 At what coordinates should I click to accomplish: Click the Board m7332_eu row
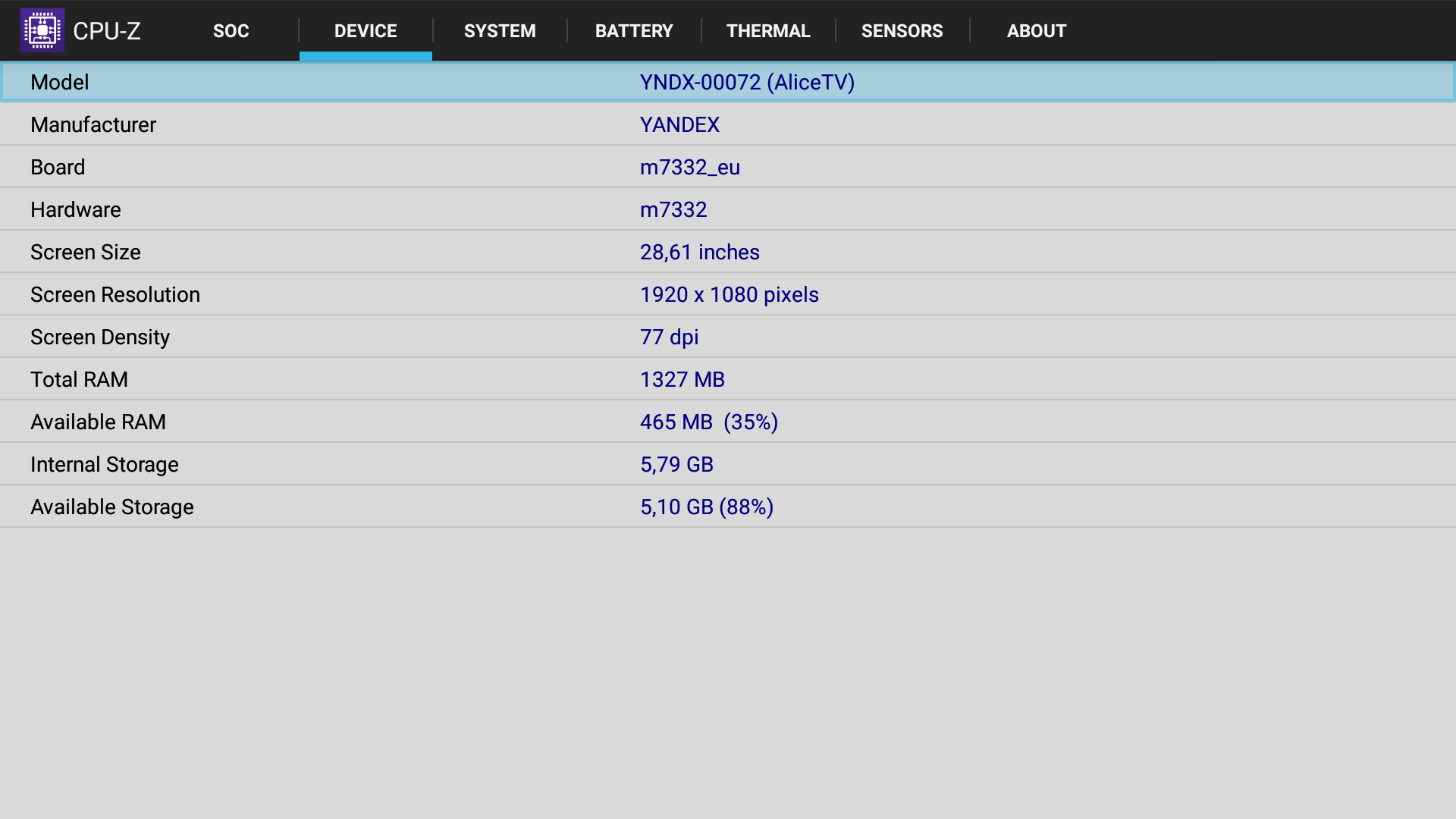click(x=728, y=167)
